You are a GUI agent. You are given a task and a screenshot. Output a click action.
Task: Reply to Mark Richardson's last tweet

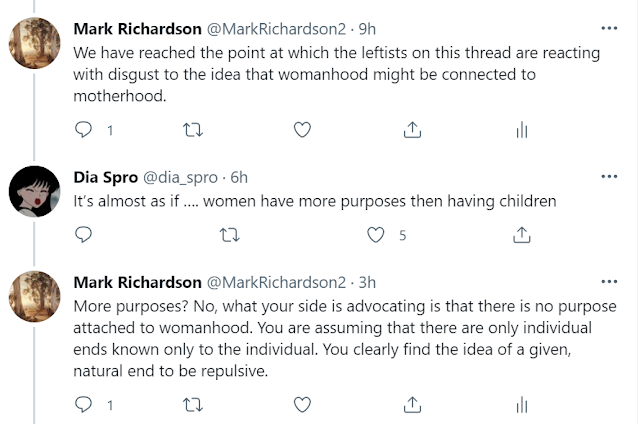click(84, 404)
